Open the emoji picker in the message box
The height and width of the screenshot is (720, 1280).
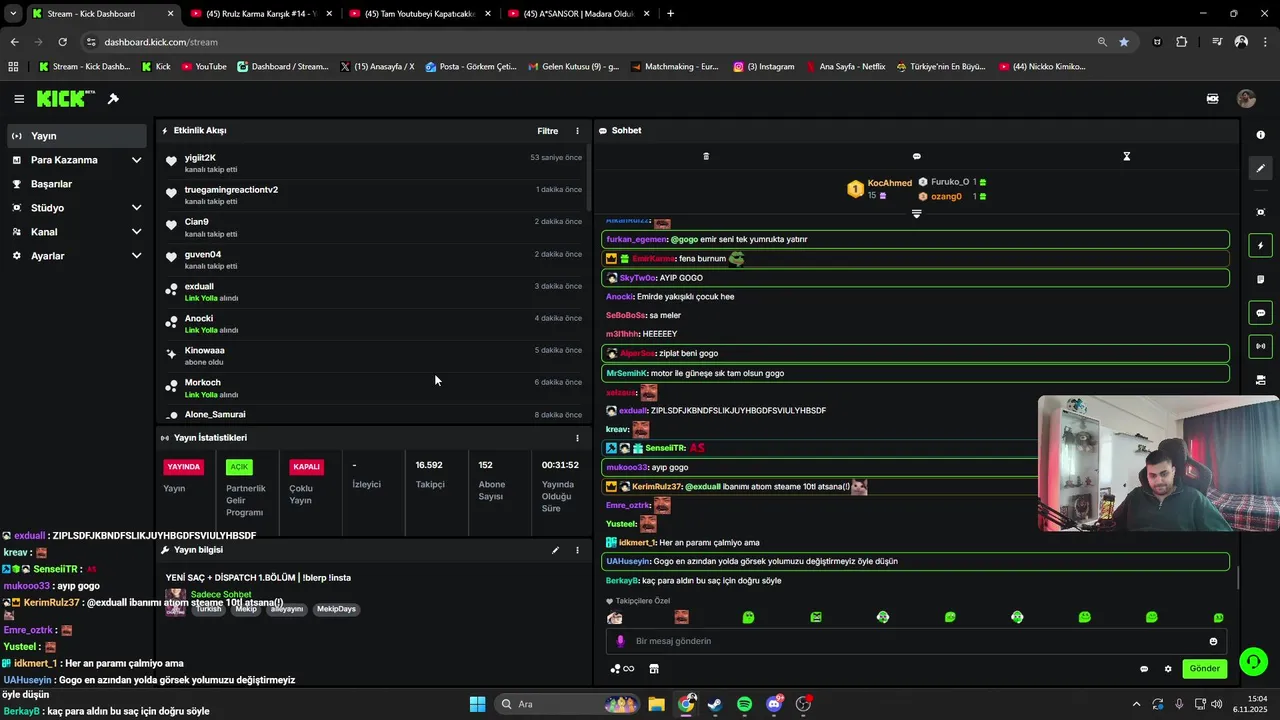[1213, 641]
